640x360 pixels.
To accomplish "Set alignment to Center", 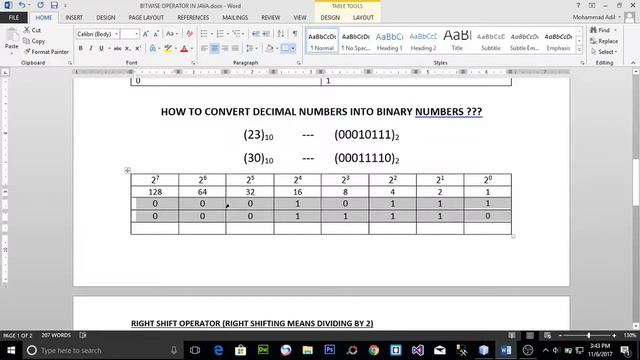I will point(214,49).
